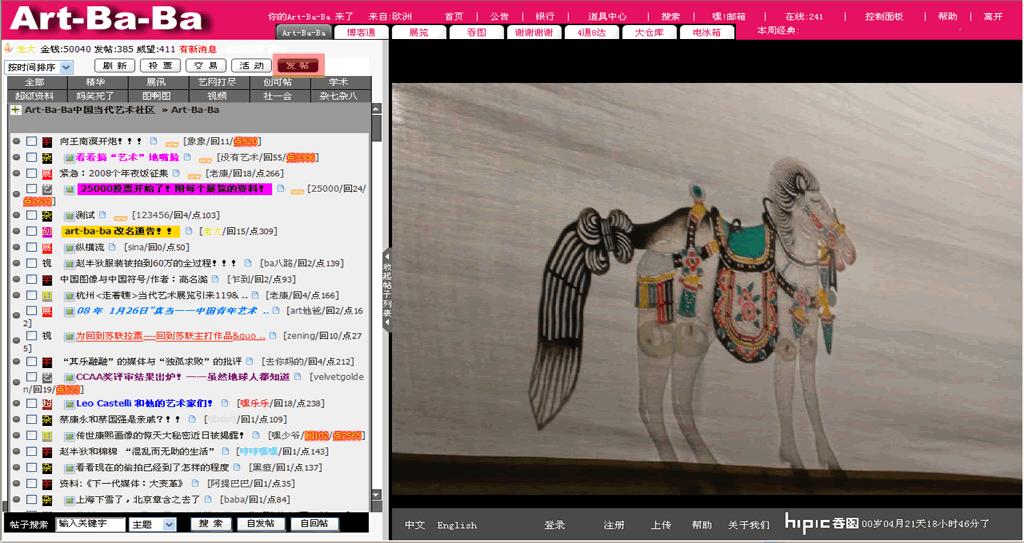Click the 输入关键字 search input field
The image size is (1024, 543).
[x=90, y=523]
